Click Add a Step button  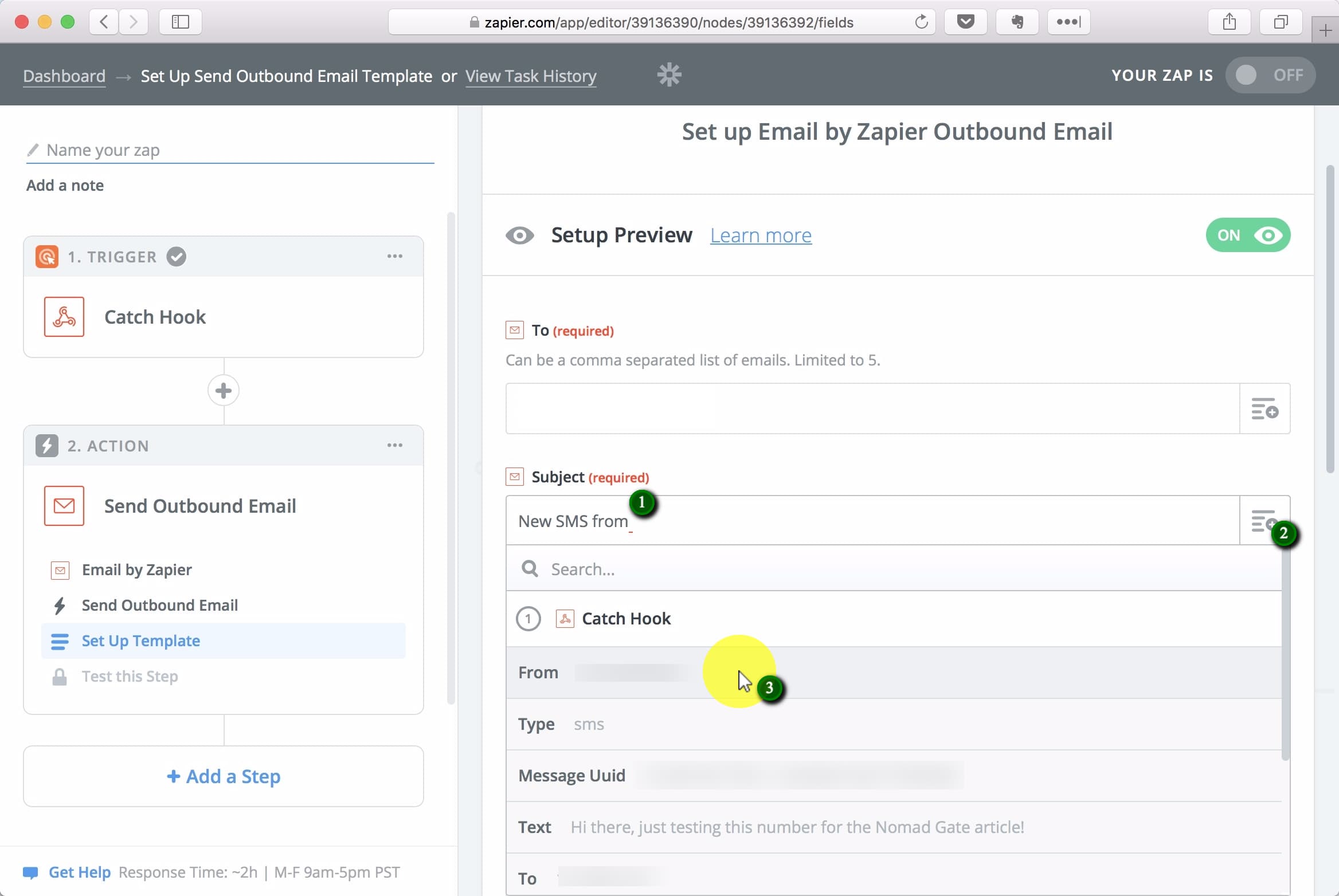224,776
